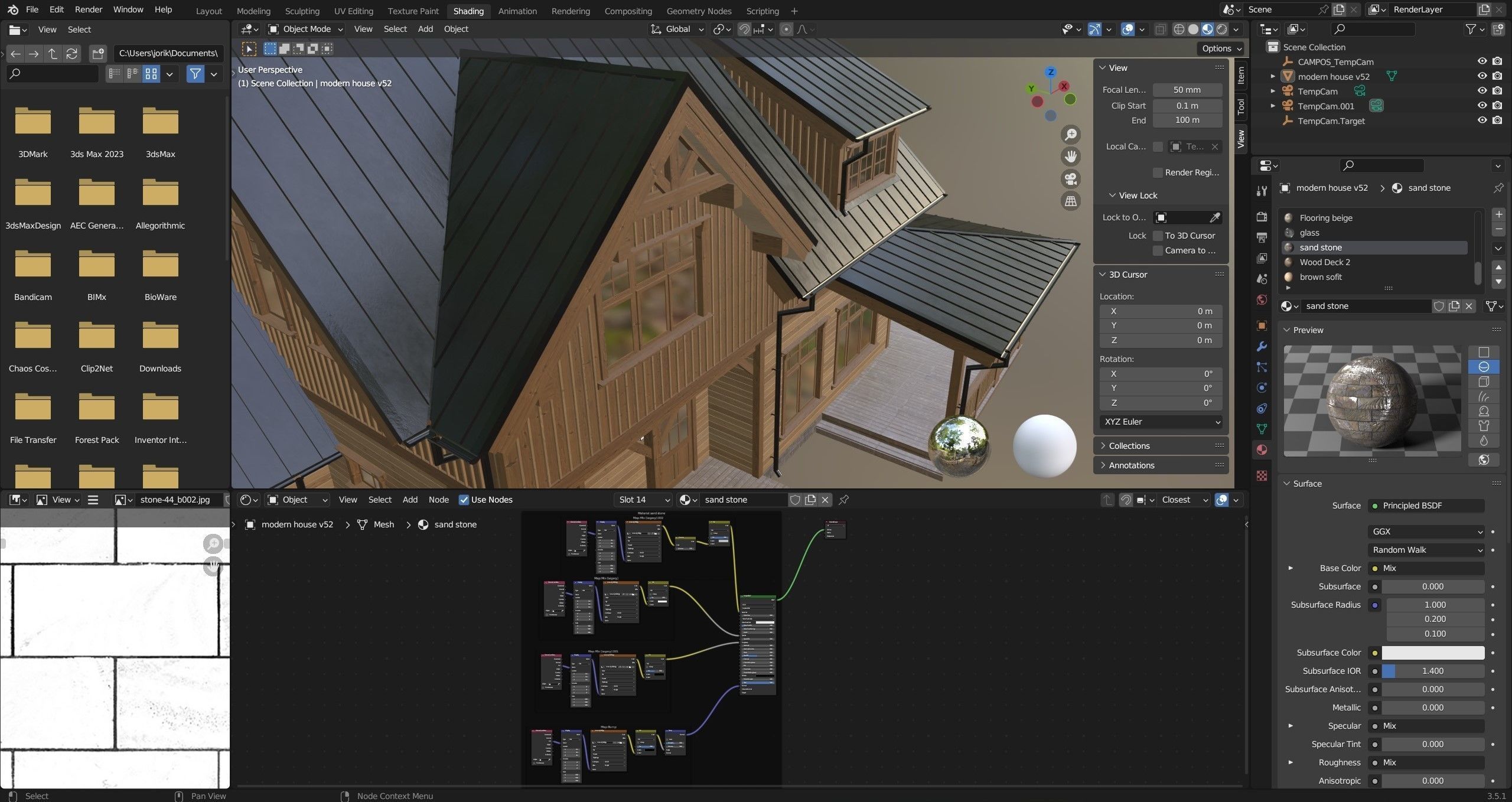Toggle Camera to View checkbox
The width and height of the screenshot is (1512, 802).
pos(1158,250)
